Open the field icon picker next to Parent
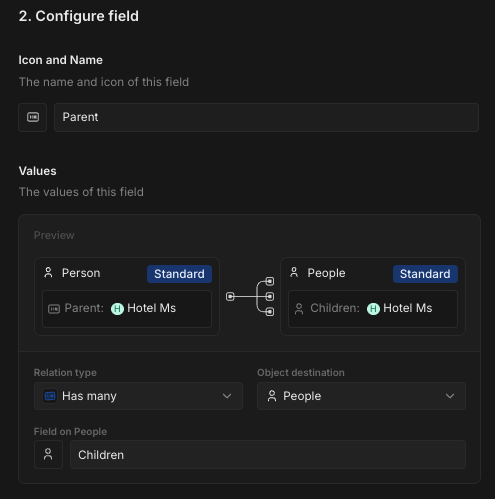Viewport: 495px width, 499px height. click(33, 117)
